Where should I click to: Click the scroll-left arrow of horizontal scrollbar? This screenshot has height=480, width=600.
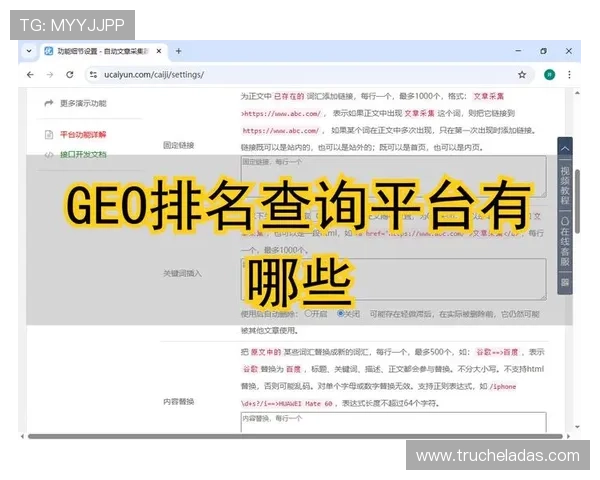[x=22, y=436]
